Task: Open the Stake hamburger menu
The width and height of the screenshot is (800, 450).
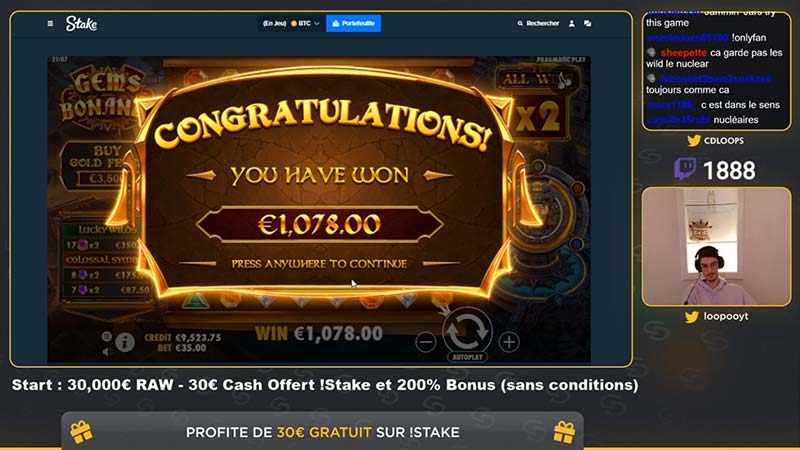Action: pyautogui.click(x=50, y=23)
